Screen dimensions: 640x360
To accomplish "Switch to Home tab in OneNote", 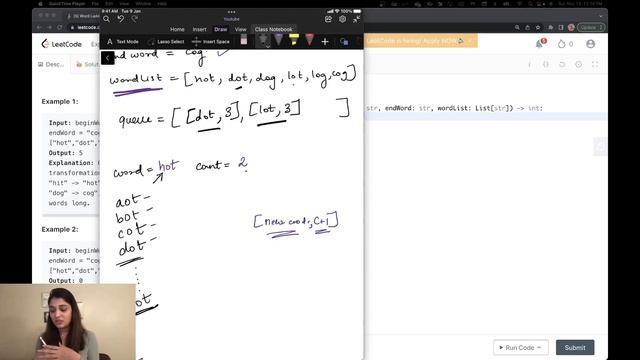I will click(x=177, y=29).
